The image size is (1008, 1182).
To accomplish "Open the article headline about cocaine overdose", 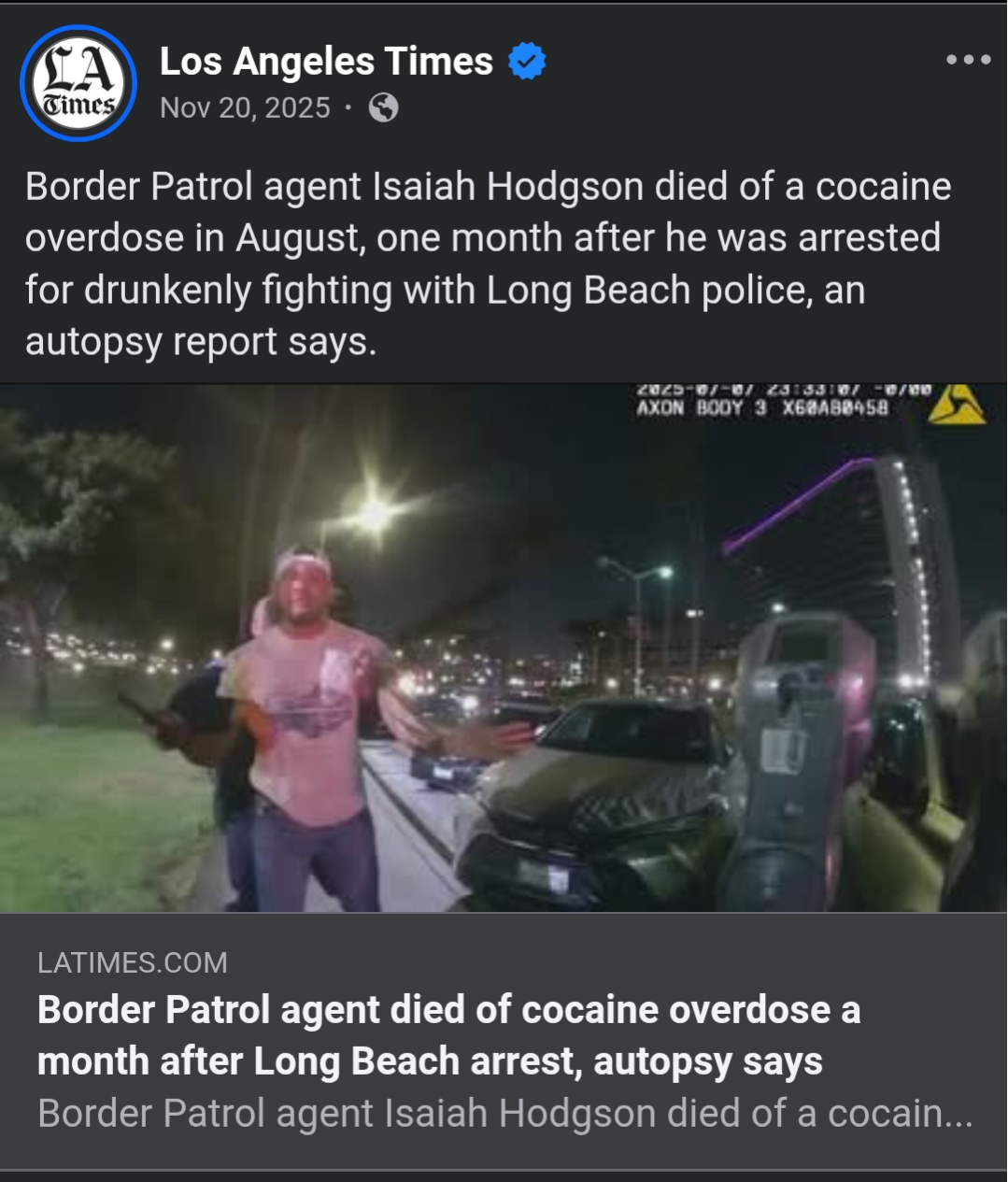I will pos(448,1035).
